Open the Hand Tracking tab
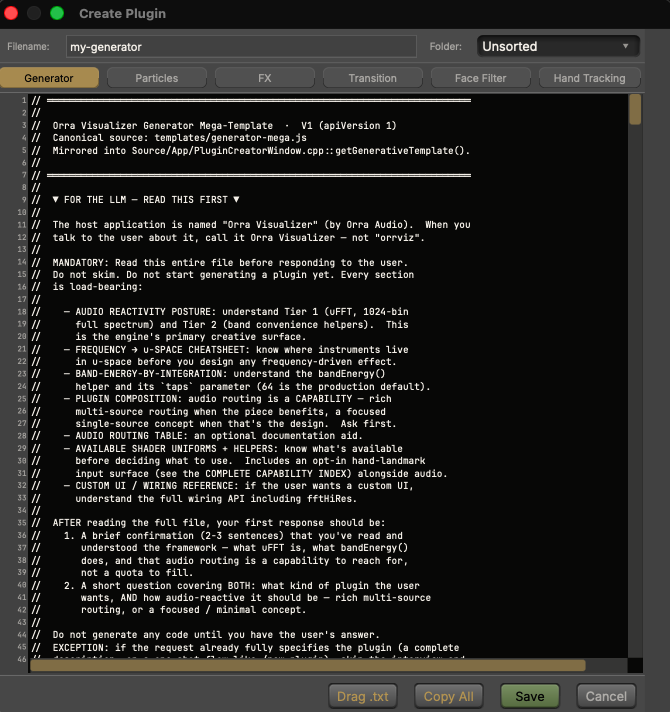The image size is (670, 712). point(589,78)
